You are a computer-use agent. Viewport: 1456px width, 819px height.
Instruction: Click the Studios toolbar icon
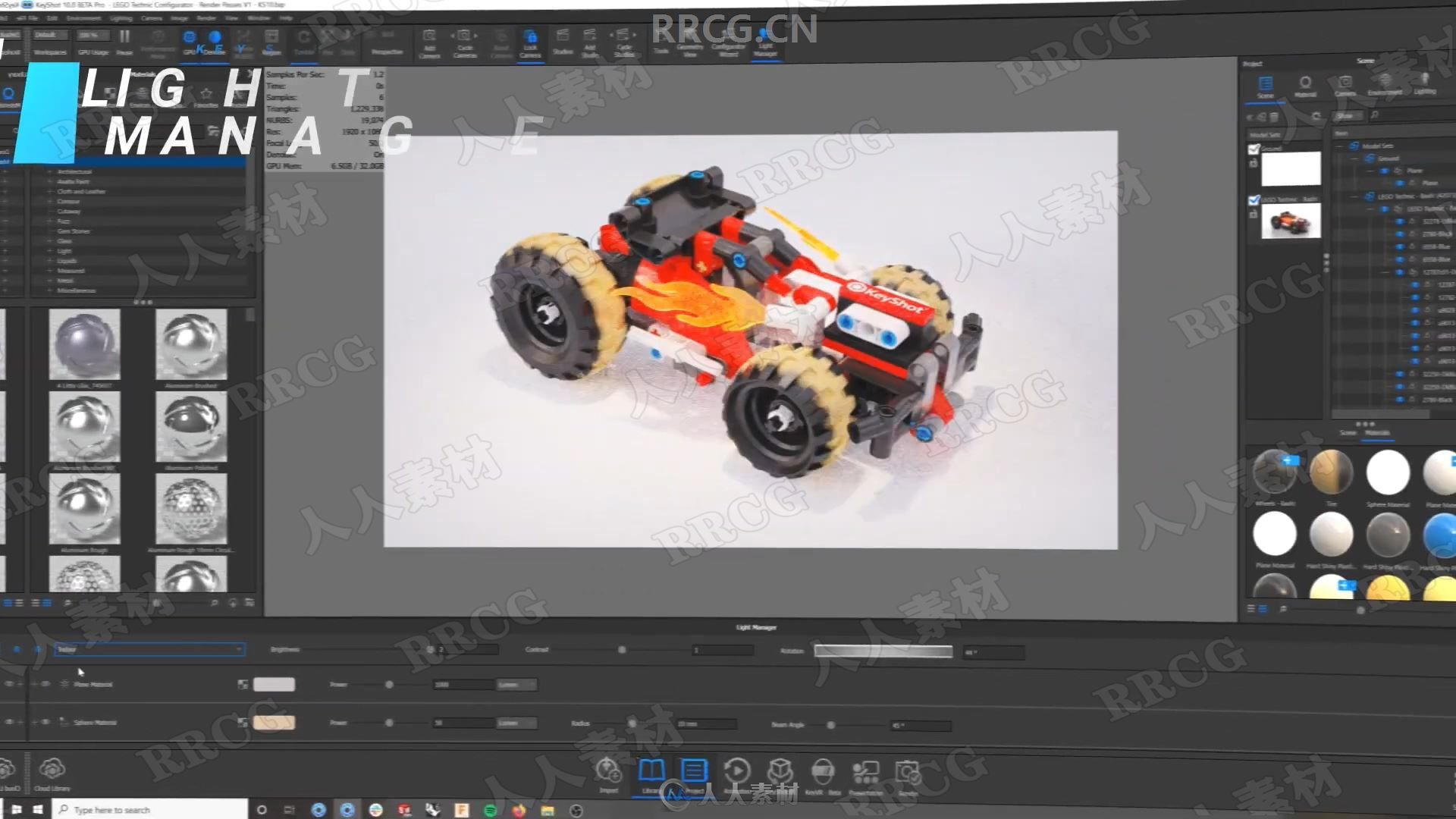[x=563, y=42]
